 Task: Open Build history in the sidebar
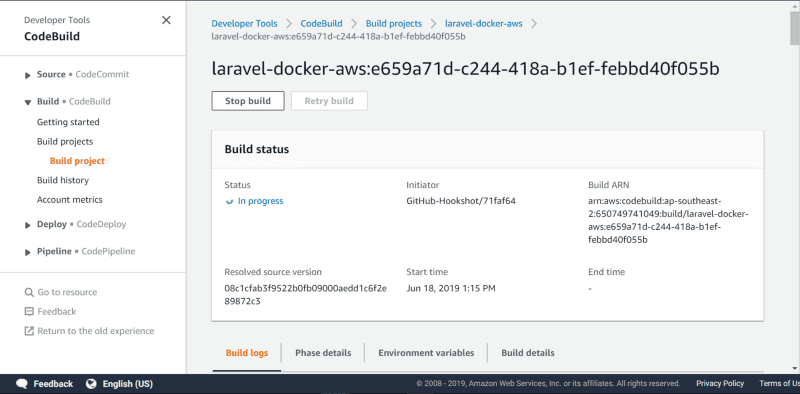(x=63, y=180)
